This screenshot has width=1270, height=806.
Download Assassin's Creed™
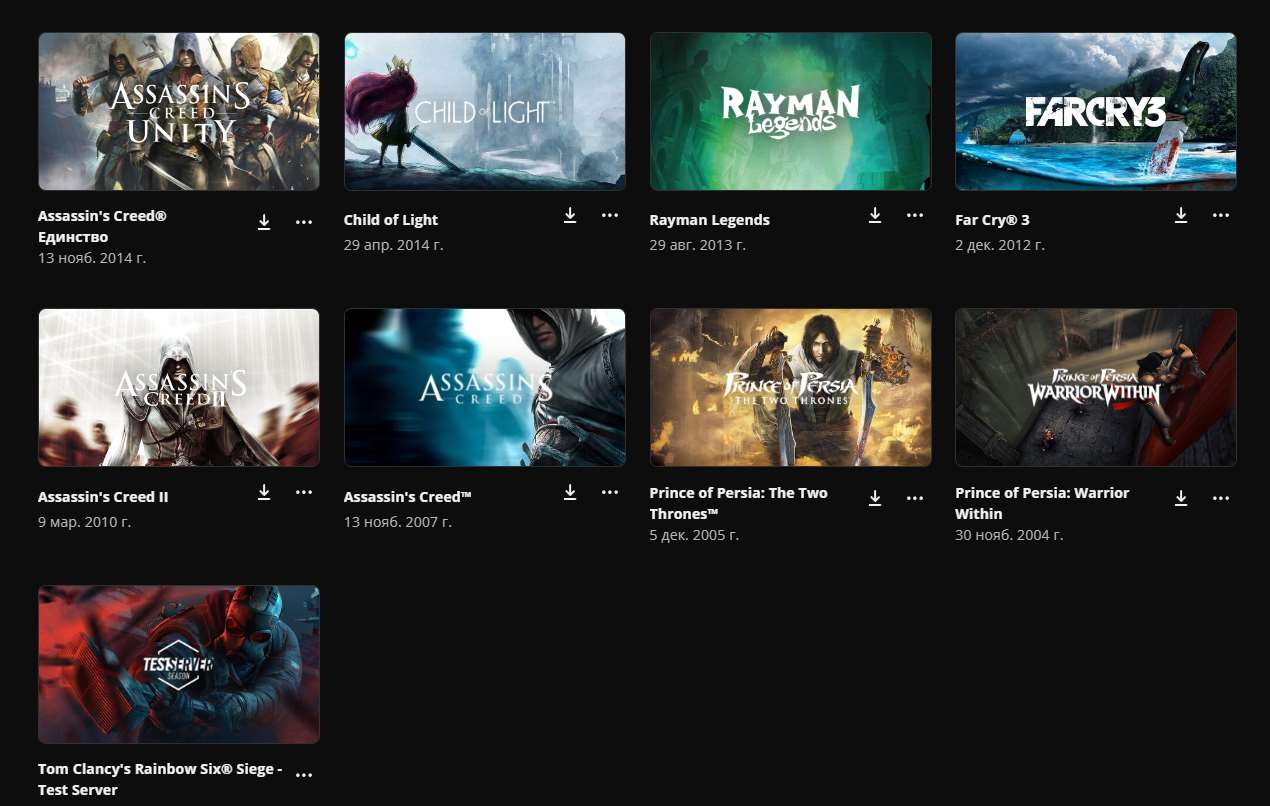pyautogui.click(x=570, y=492)
